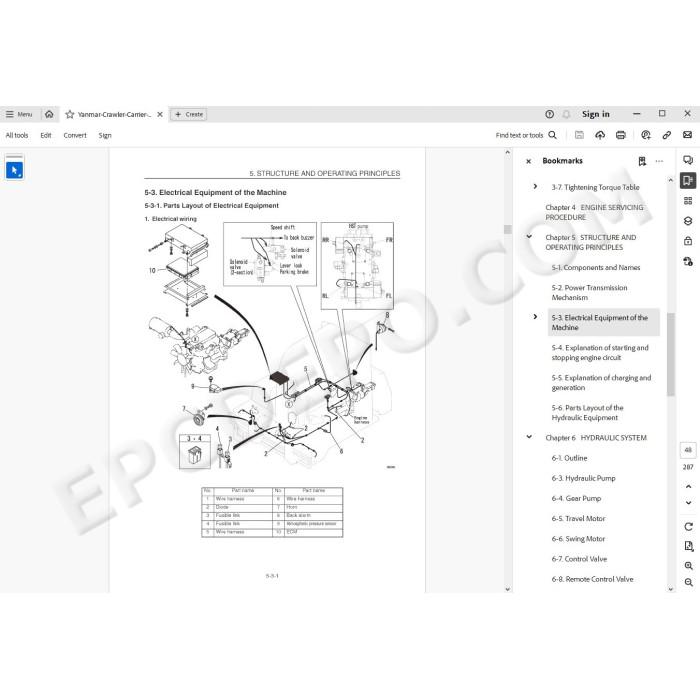Open the Menu hamburger button
The width and height of the screenshot is (700, 700).
coord(19,114)
